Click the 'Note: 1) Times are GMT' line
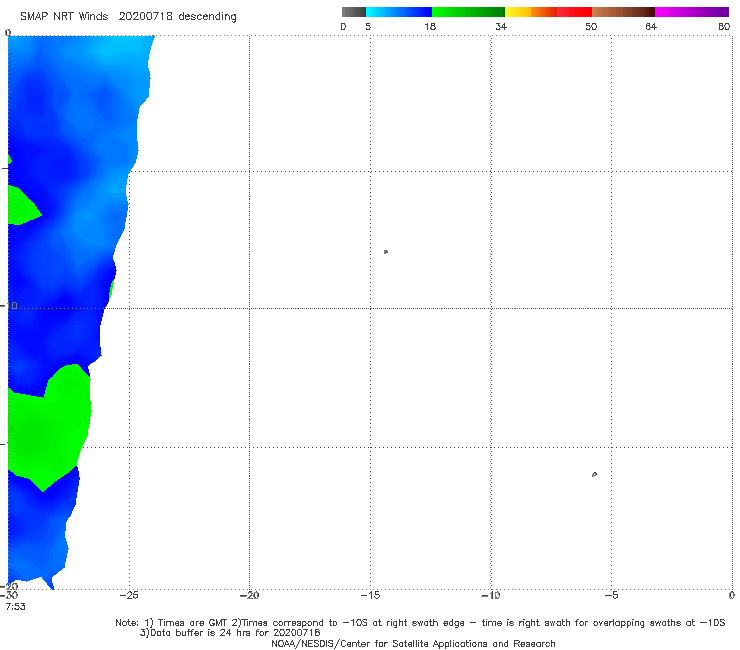Image resolution: width=740 pixels, height=650 pixels. pos(420,623)
